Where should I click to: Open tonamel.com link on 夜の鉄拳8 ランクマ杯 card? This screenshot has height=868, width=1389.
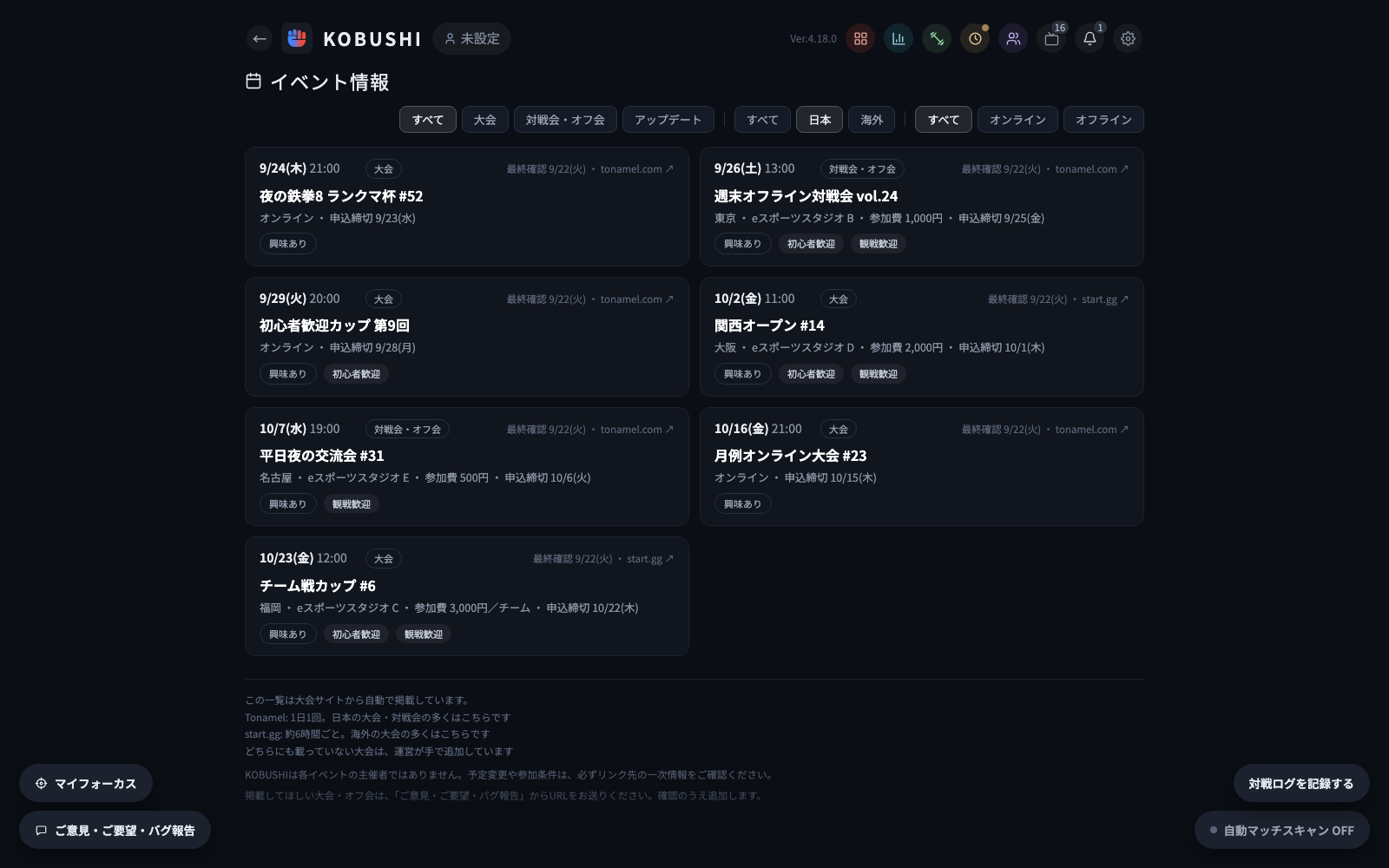tap(637, 169)
